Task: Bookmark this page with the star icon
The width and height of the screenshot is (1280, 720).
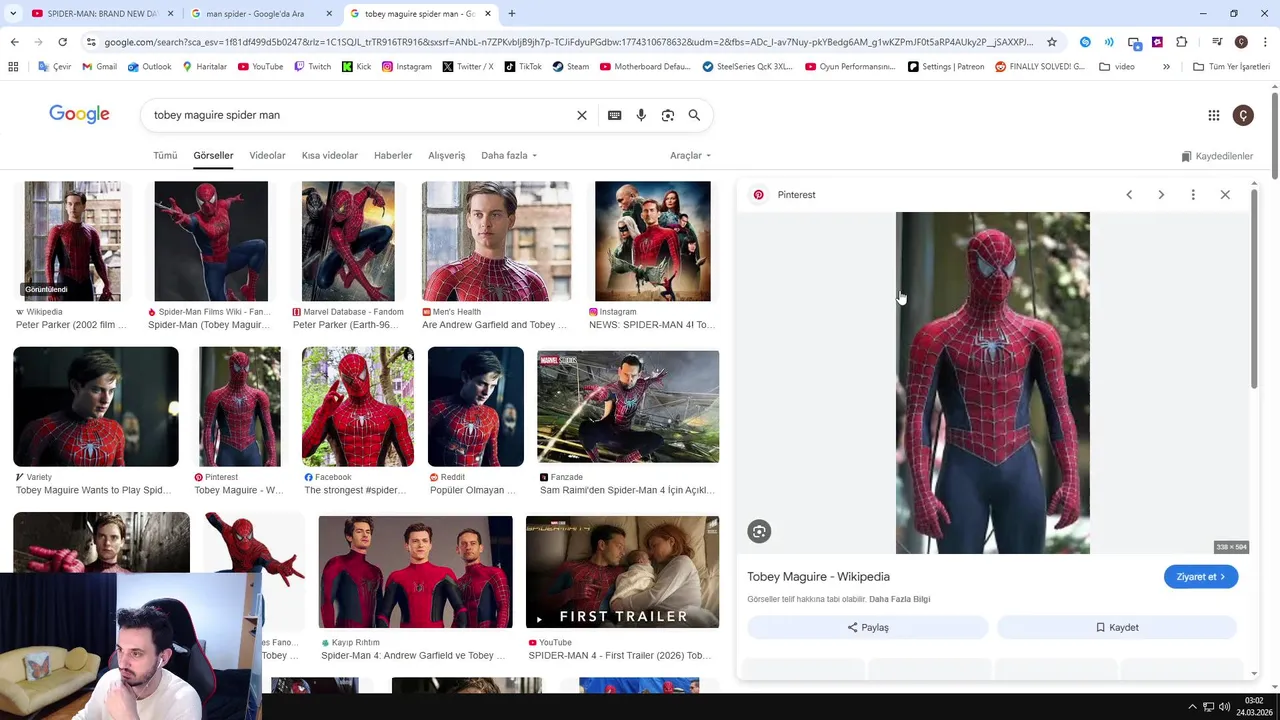Action: tap(1052, 42)
